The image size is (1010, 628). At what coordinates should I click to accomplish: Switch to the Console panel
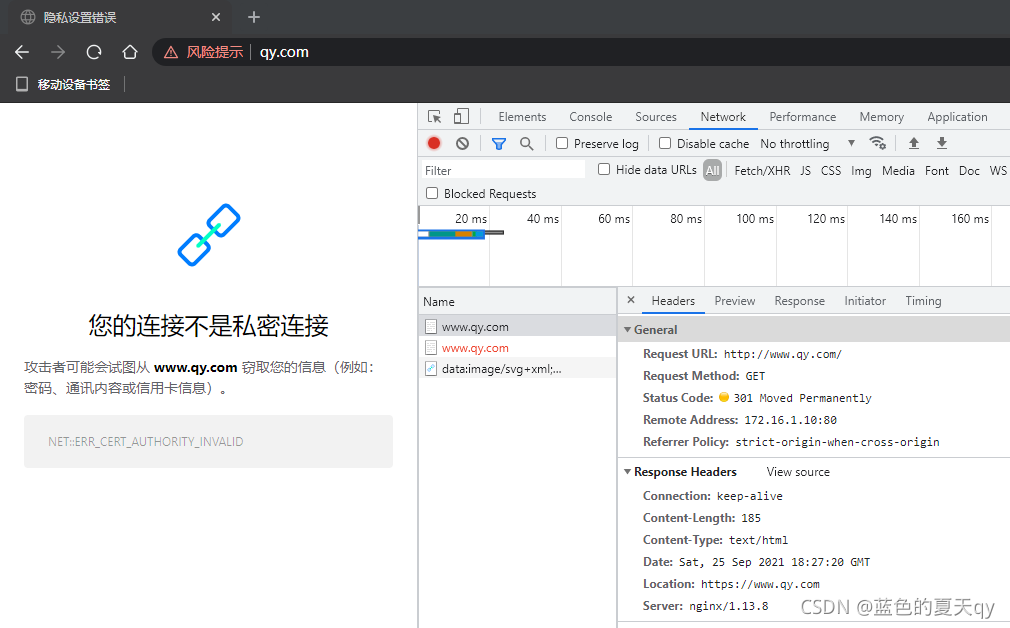591,117
